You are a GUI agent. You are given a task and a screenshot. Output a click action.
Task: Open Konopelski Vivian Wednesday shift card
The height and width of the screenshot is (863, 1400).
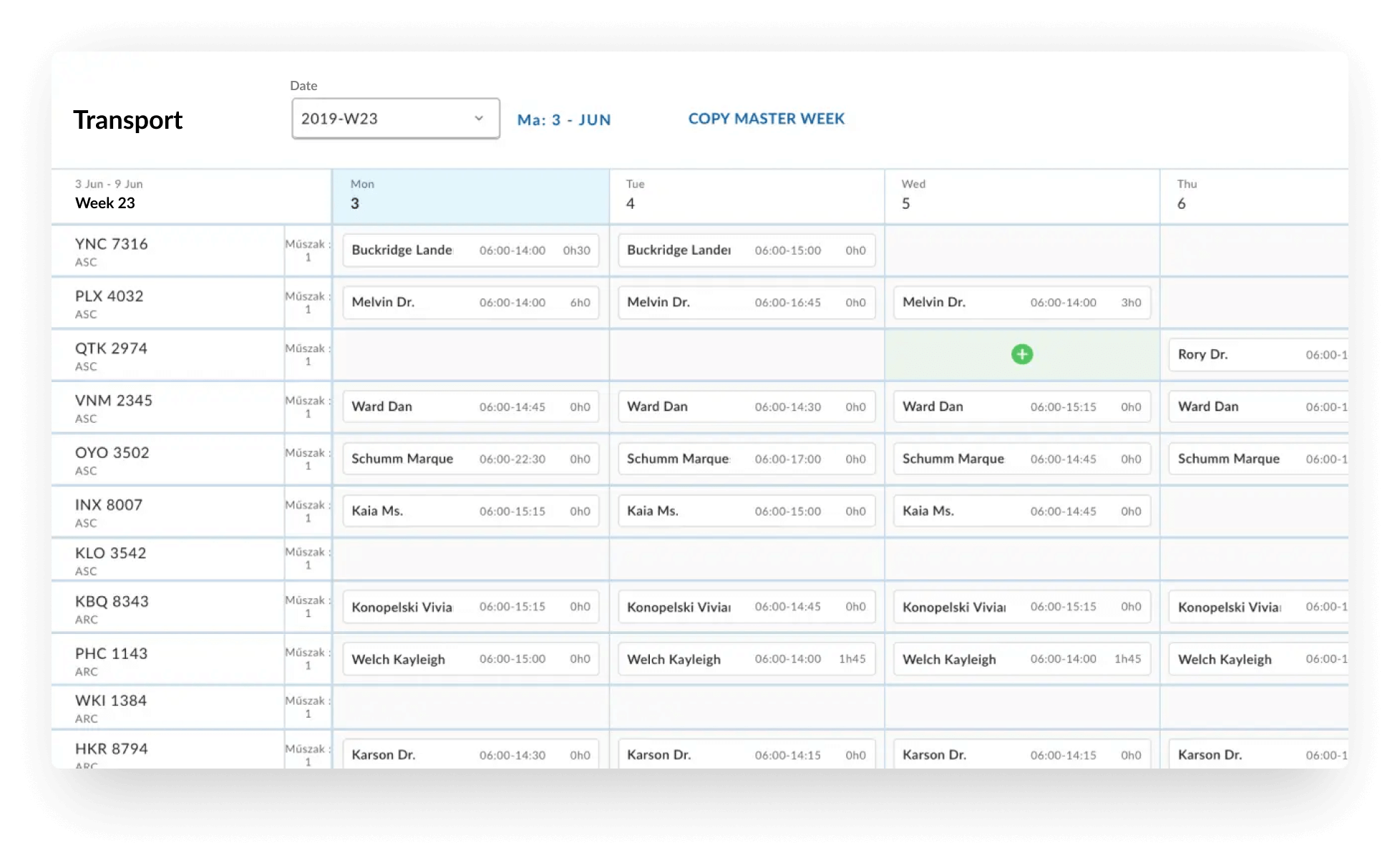point(1021,607)
